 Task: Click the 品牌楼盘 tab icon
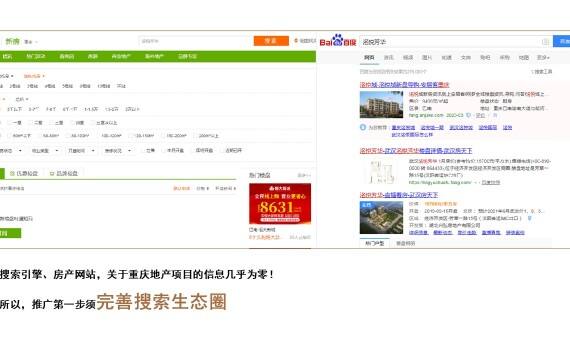(52, 174)
